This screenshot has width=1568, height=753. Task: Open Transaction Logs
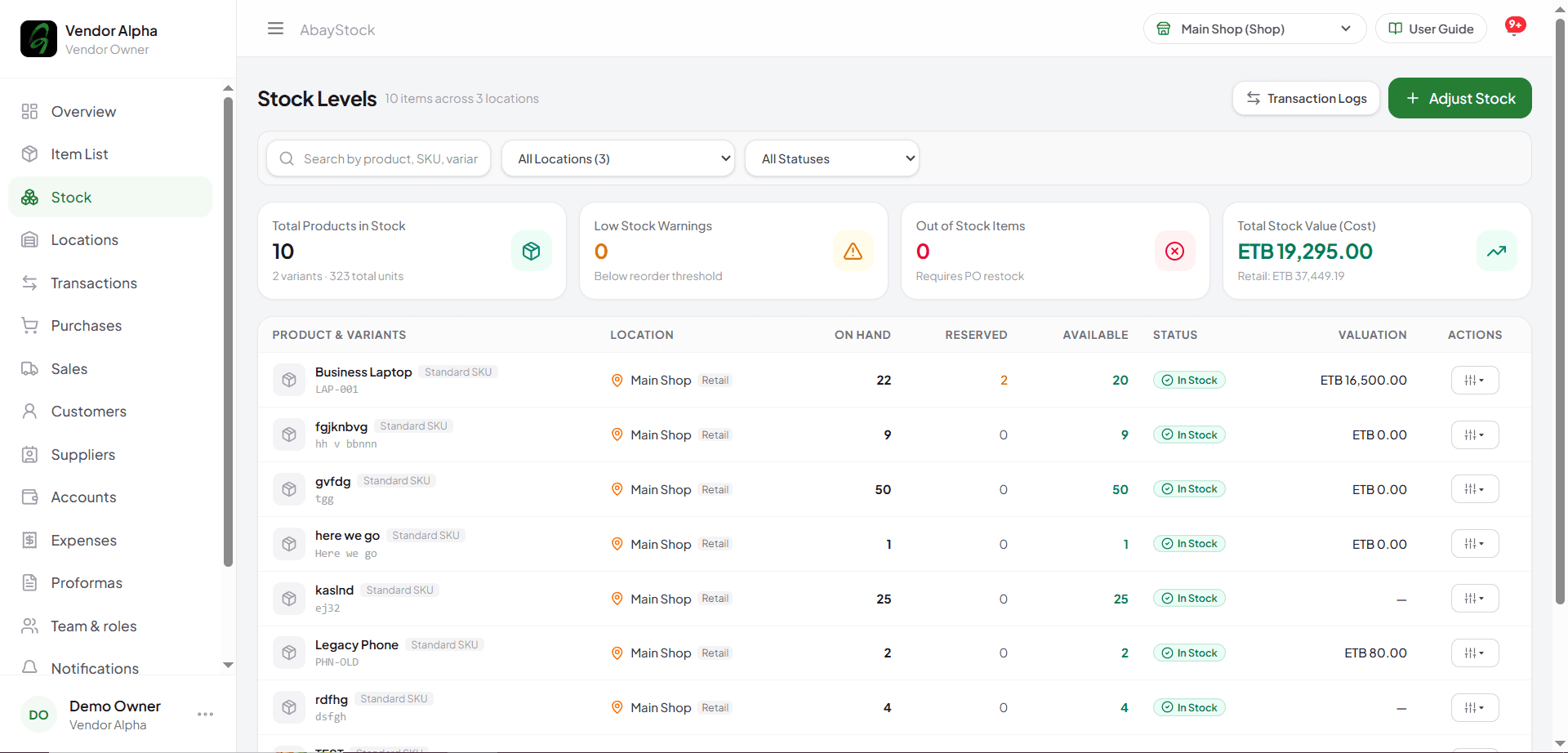(1306, 98)
